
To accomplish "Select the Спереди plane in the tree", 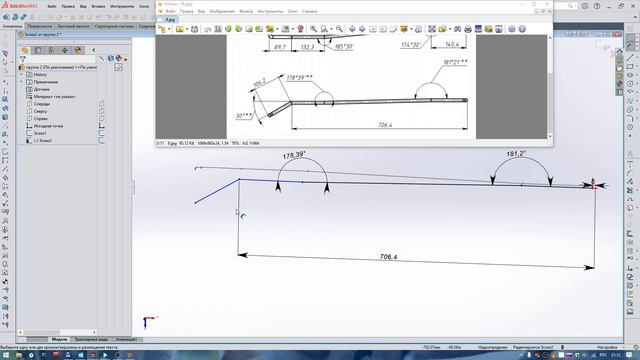I will click(42, 104).
